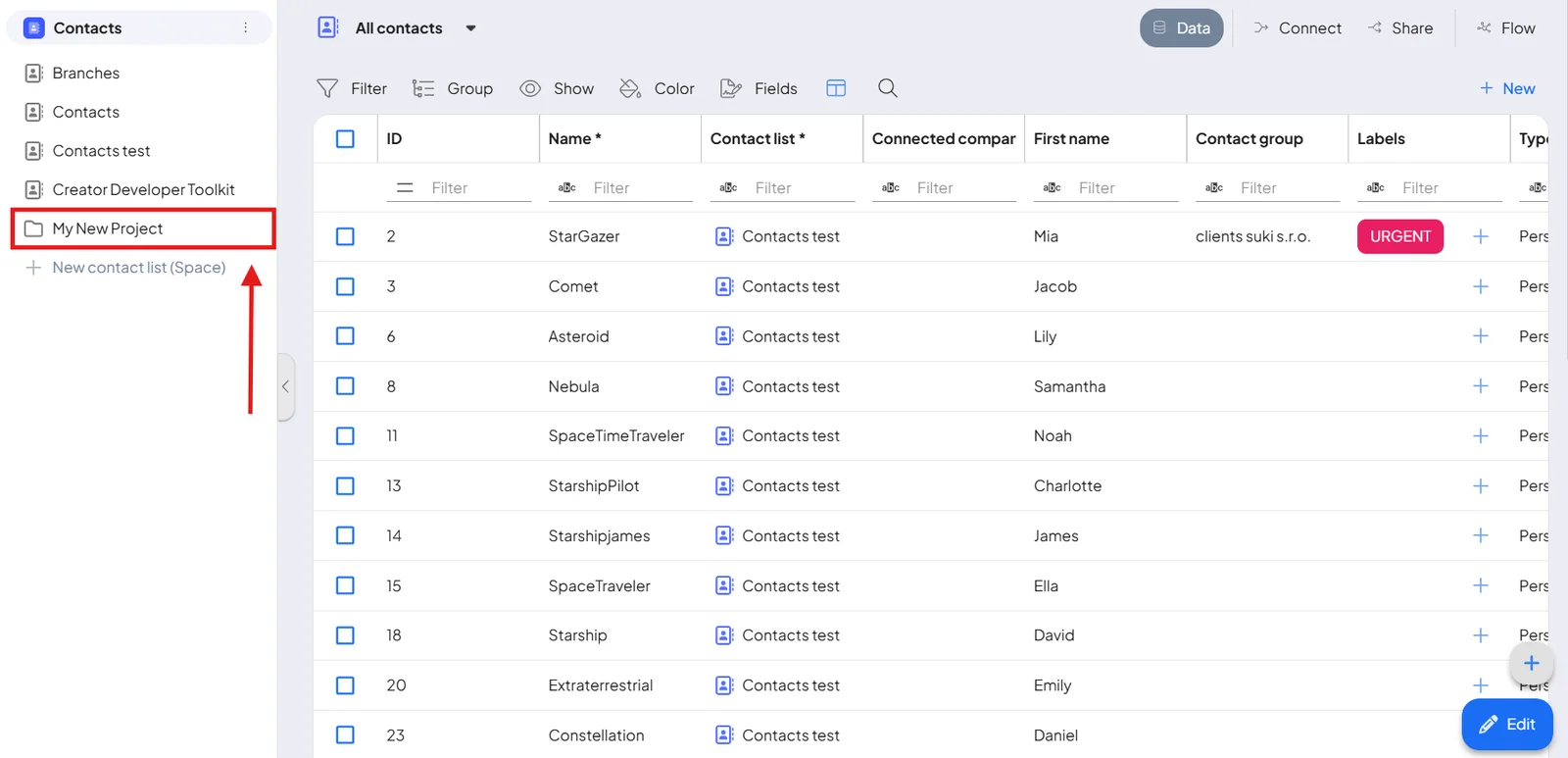Select the SpaceTraveler row checkbox
Screen dimensions: 1568x758
[x=345, y=585]
